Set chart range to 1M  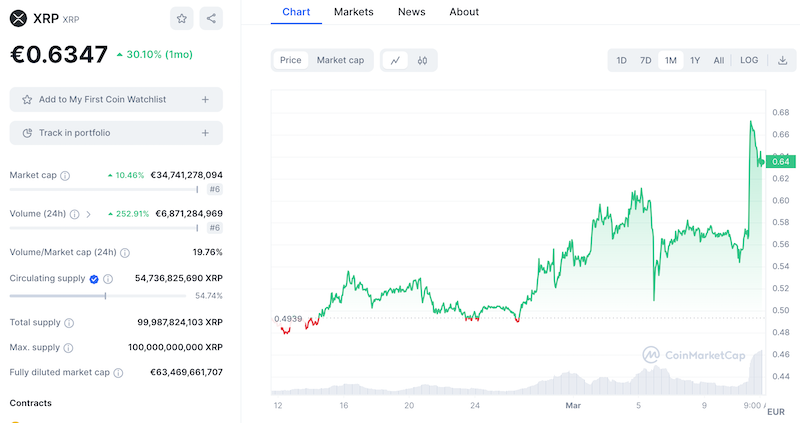[670, 60]
